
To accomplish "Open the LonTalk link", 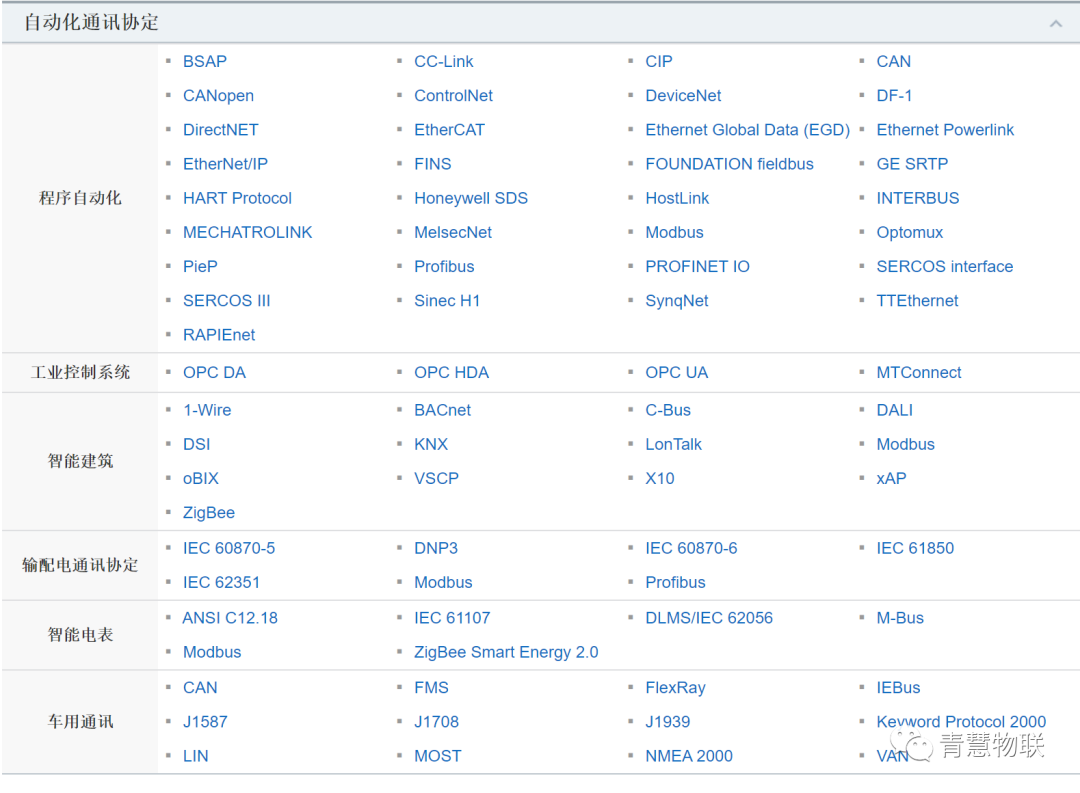I will (x=673, y=444).
